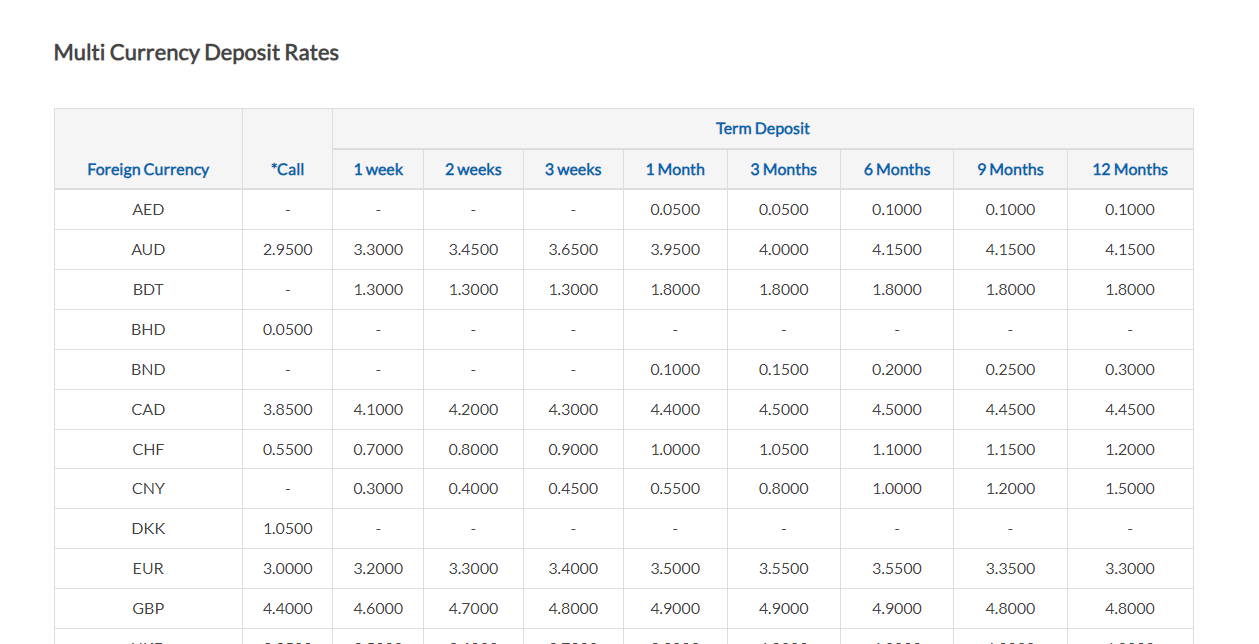The width and height of the screenshot is (1259, 644).
Task: Select the DKK call rate 1.0500
Action: (x=287, y=528)
